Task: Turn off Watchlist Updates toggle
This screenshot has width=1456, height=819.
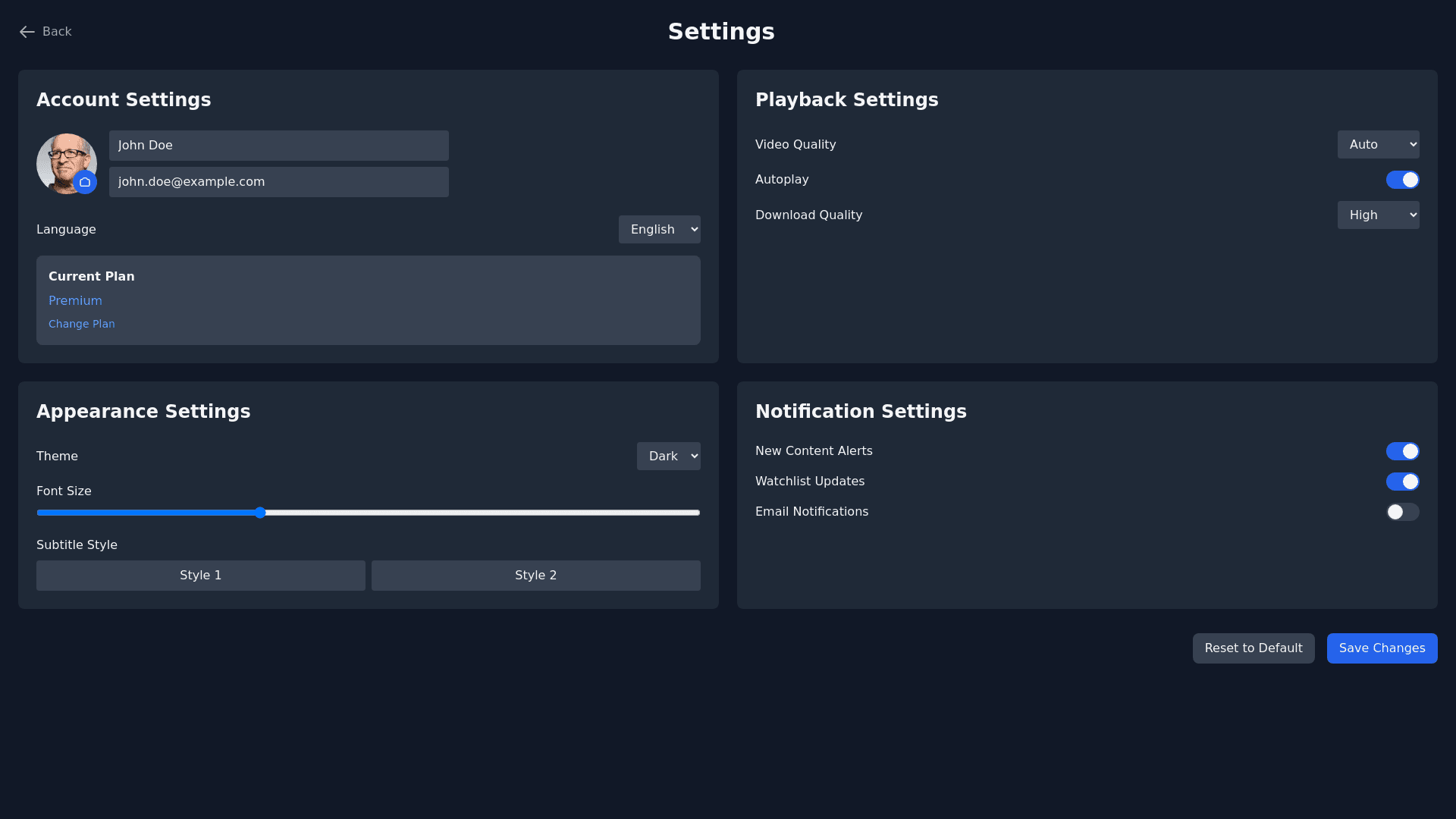Action: (x=1402, y=482)
